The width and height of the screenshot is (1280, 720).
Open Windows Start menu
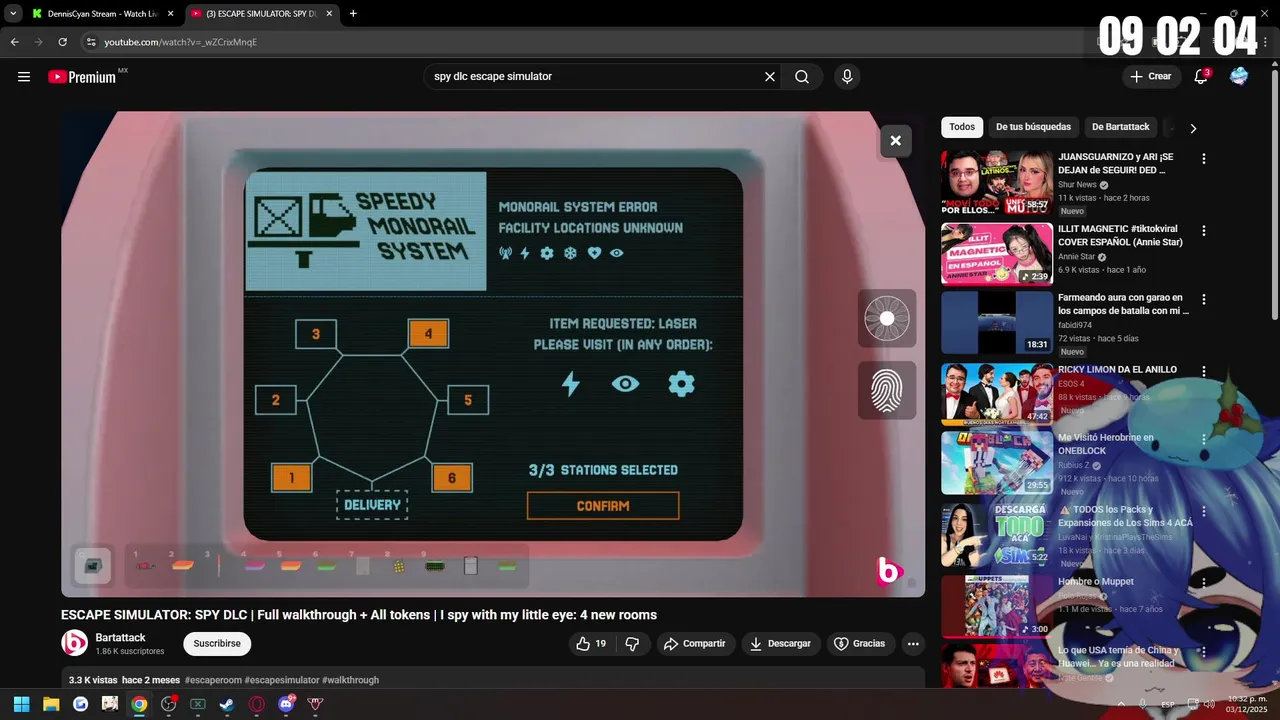click(22, 704)
